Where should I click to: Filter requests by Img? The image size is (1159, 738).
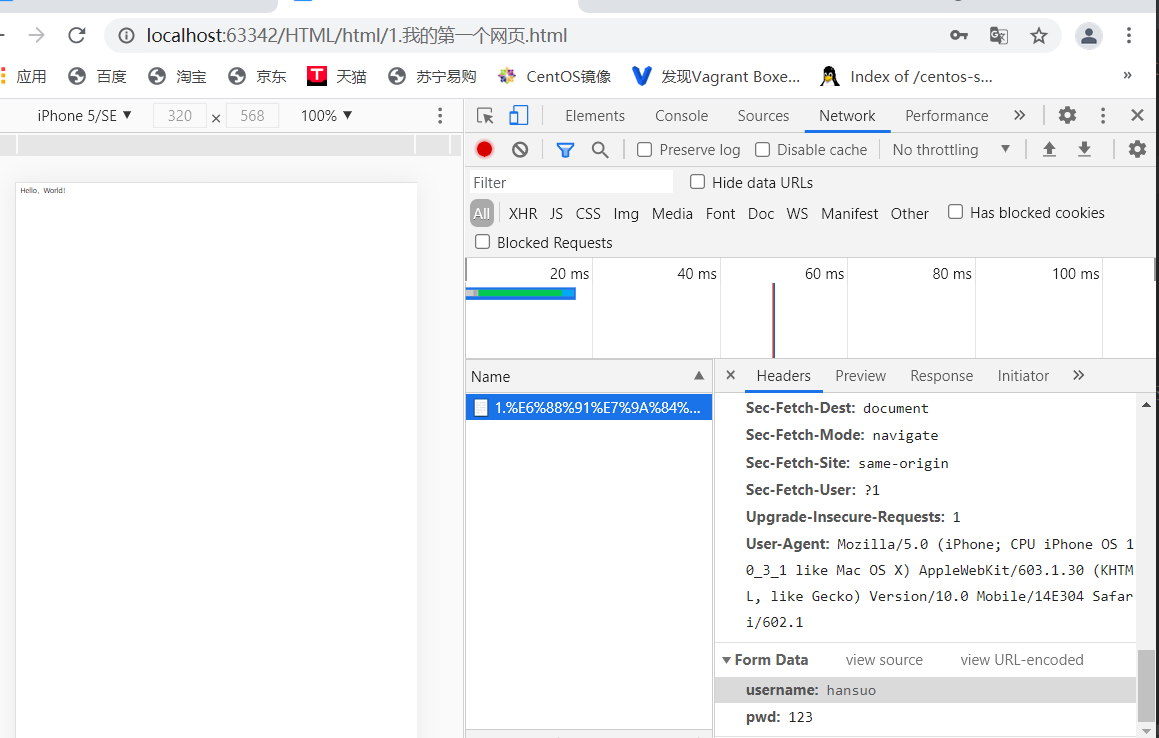[625, 214]
